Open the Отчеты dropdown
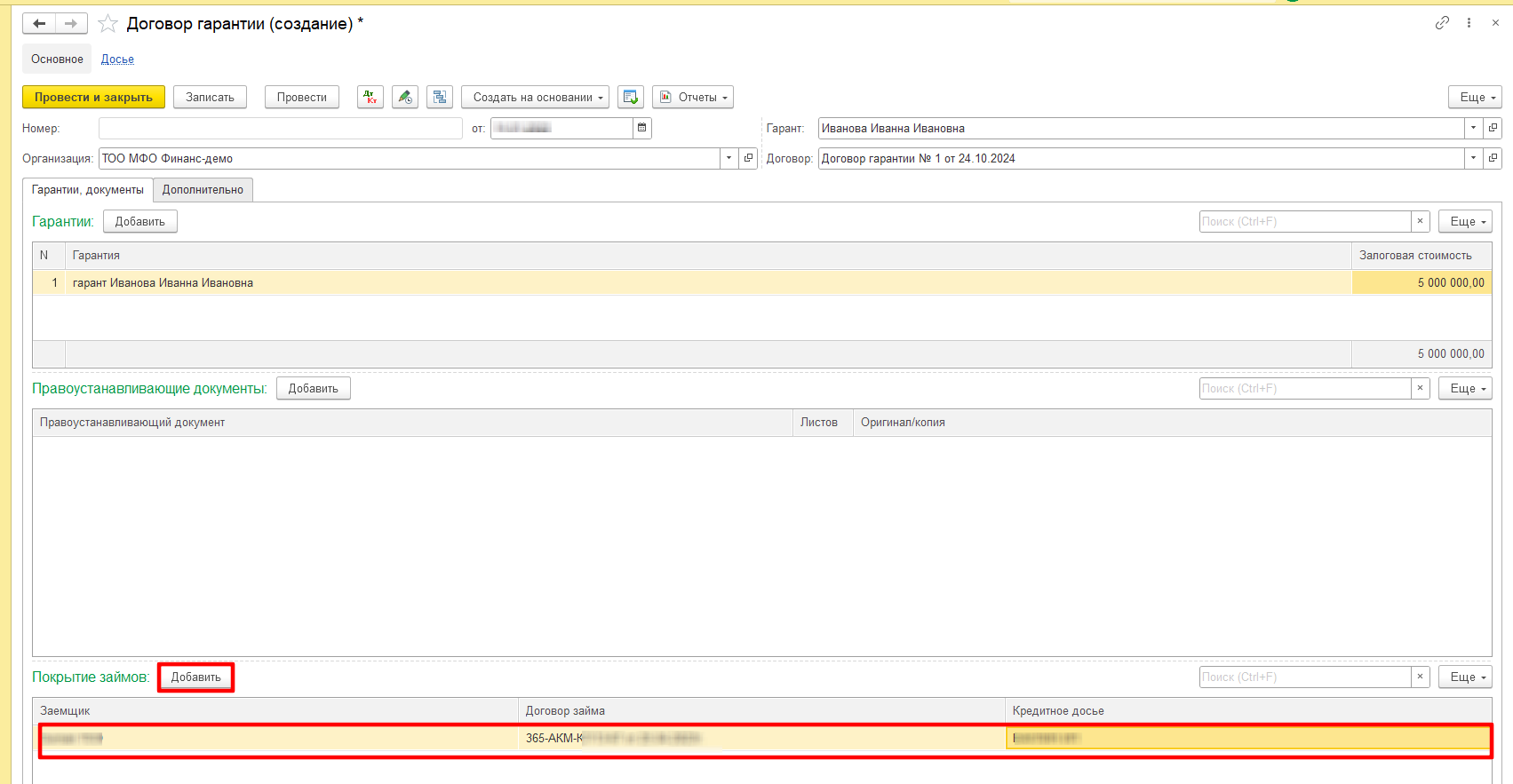Screen dimensions: 1513x784 [x=693, y=98]
